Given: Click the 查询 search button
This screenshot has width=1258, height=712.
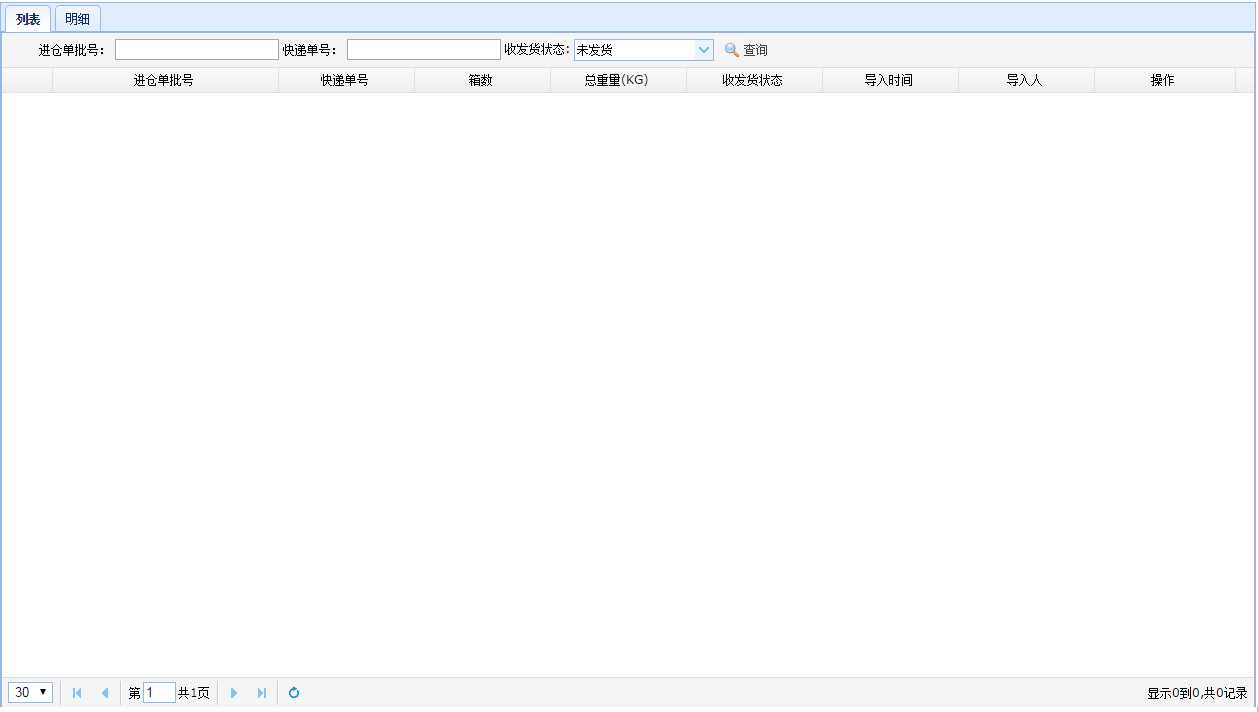Looking at the screenshot, I should 746,50.
